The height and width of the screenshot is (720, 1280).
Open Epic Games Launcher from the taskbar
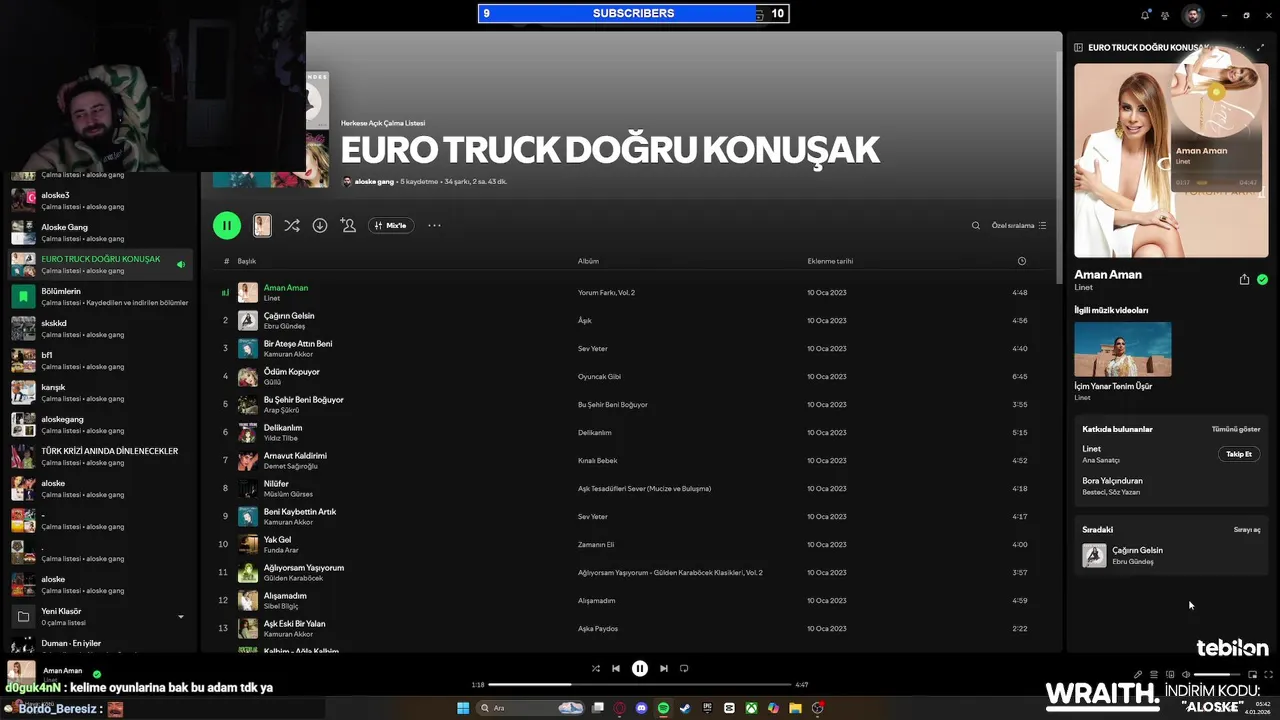pyautogui.click(x=707, y=708)
